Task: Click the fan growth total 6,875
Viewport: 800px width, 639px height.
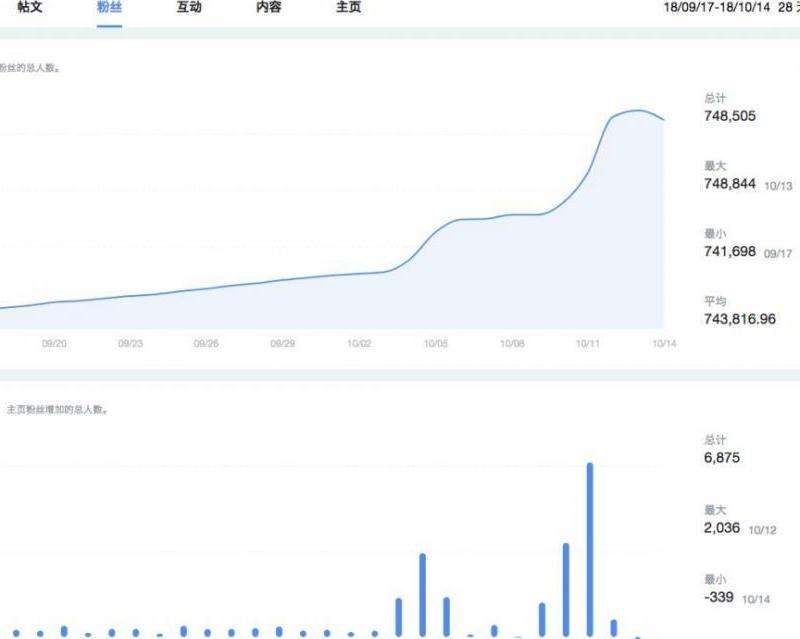Action: point(721,458)
